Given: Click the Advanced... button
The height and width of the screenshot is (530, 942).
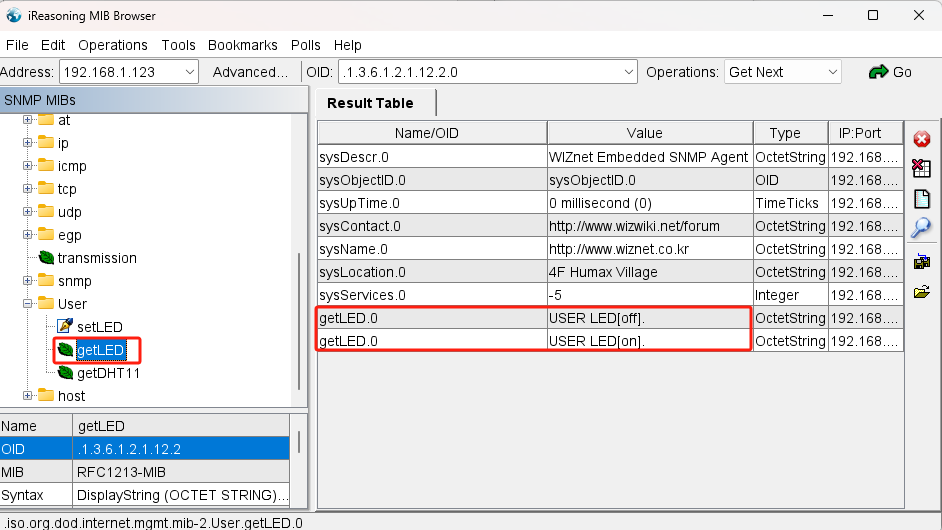Looking at the screenshot, I should point(250,72).
